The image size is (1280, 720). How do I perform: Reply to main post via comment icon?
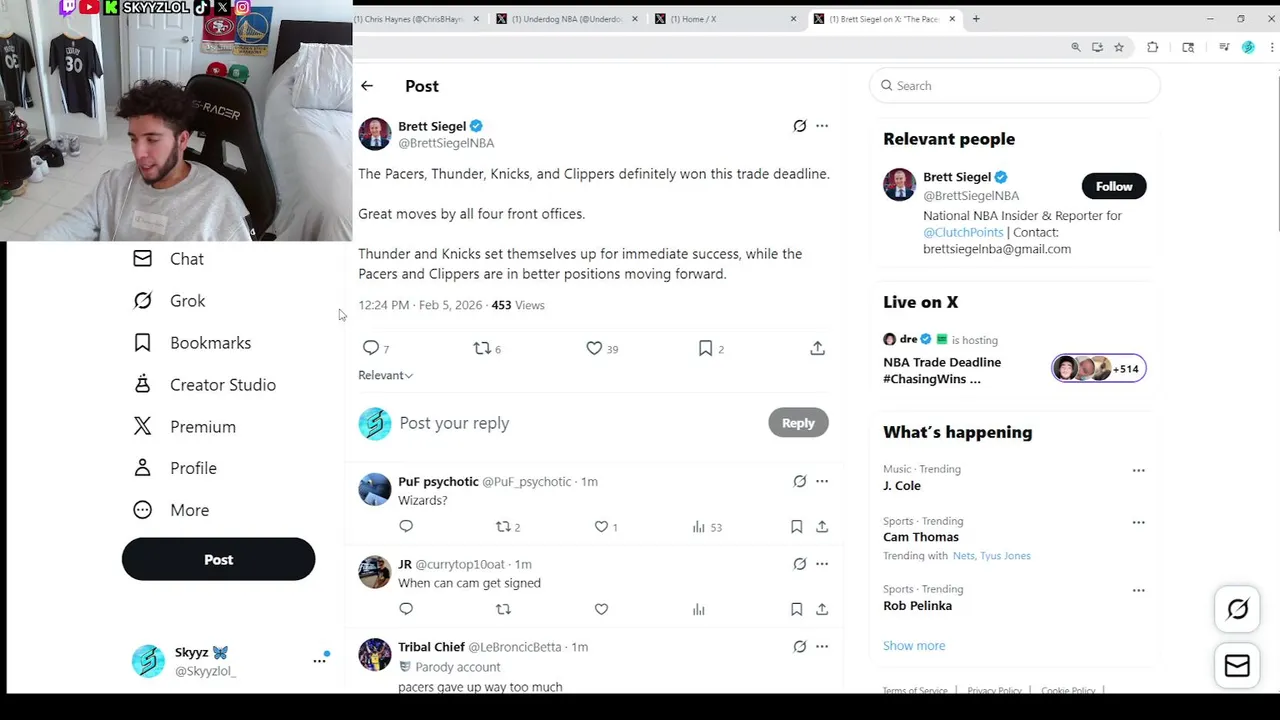[371, 348]
